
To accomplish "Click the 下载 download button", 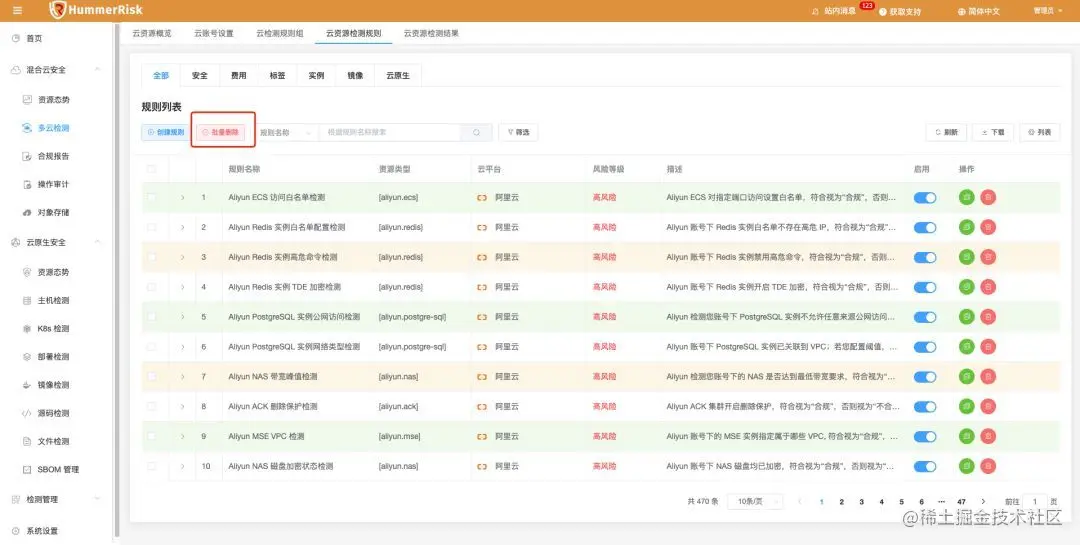I will click(x=993, y=132).
